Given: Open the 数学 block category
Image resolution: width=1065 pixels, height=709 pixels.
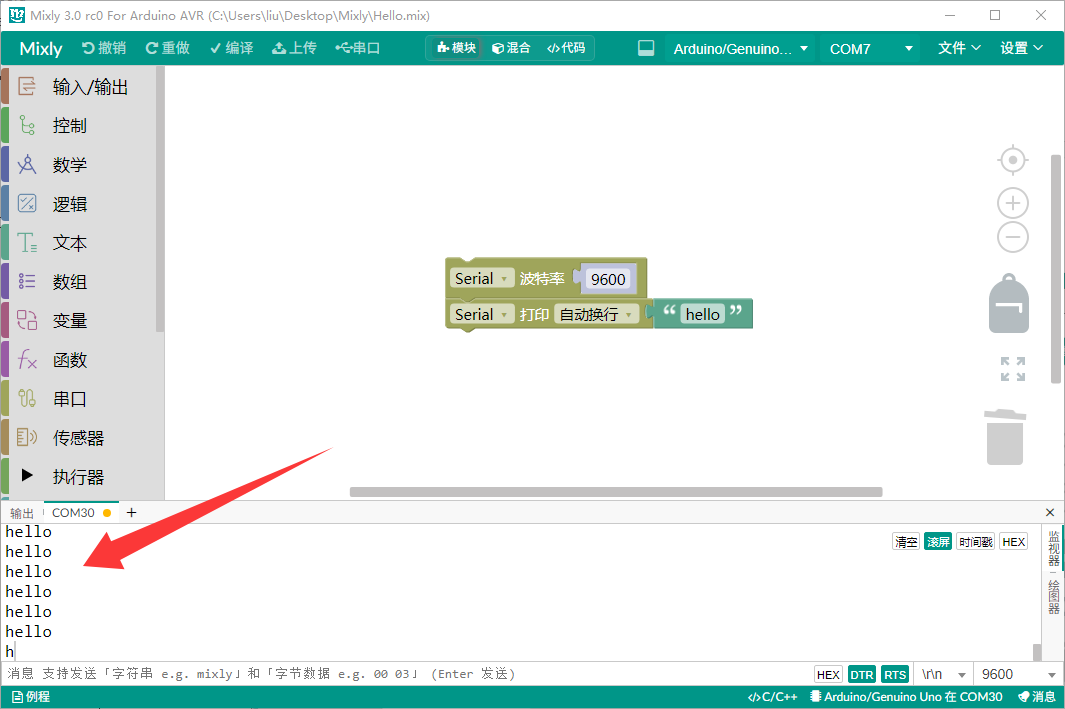Looking at the screenshot, I should click(82, 164).
